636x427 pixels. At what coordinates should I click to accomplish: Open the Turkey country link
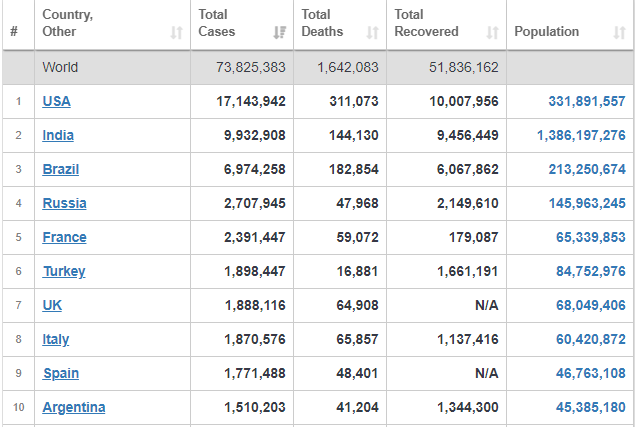64,271
